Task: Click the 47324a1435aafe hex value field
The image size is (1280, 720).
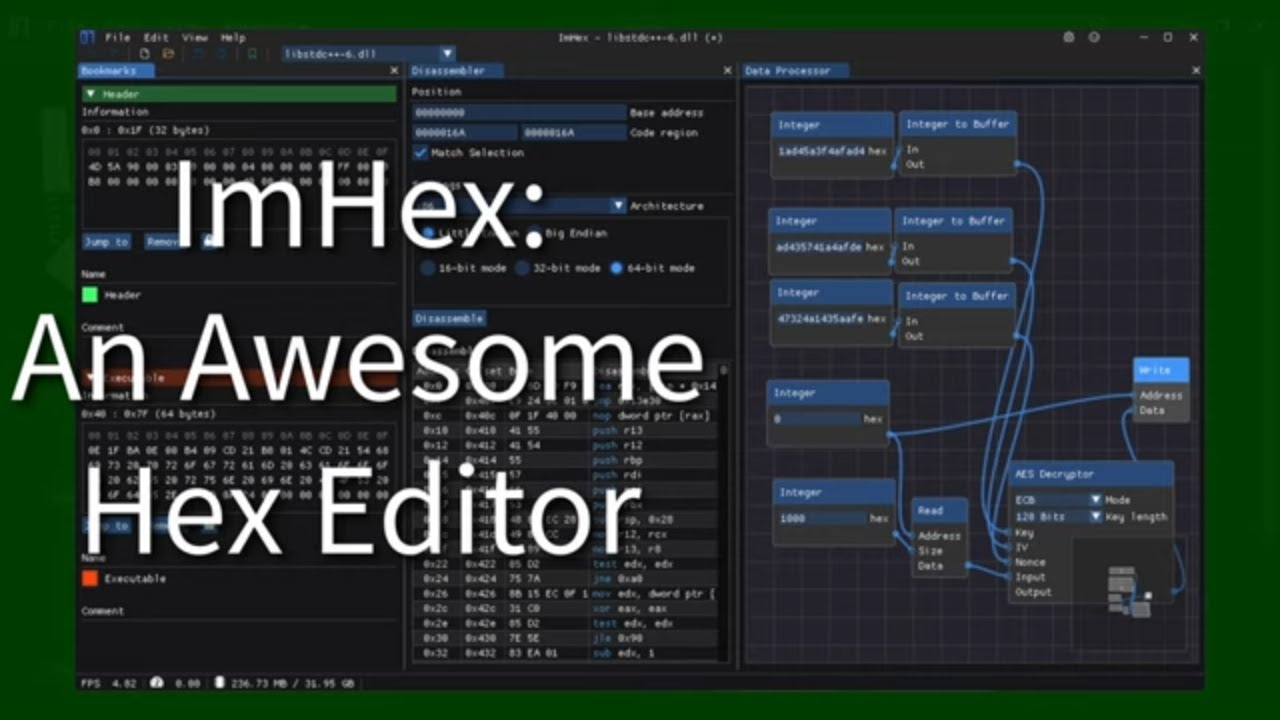Action: coord(820,318)
